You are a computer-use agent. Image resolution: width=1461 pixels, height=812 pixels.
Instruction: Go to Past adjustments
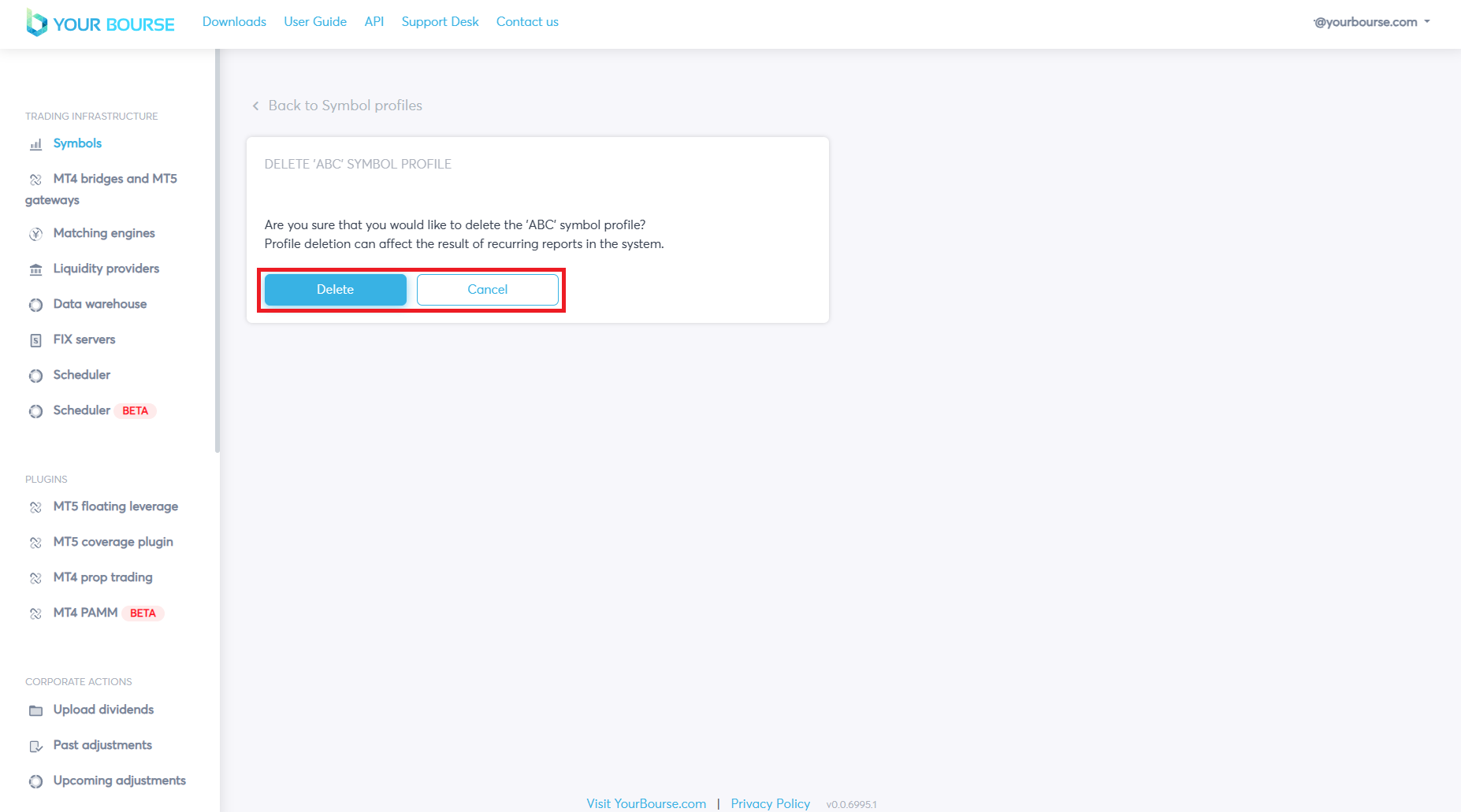click(x=102, y=745)
